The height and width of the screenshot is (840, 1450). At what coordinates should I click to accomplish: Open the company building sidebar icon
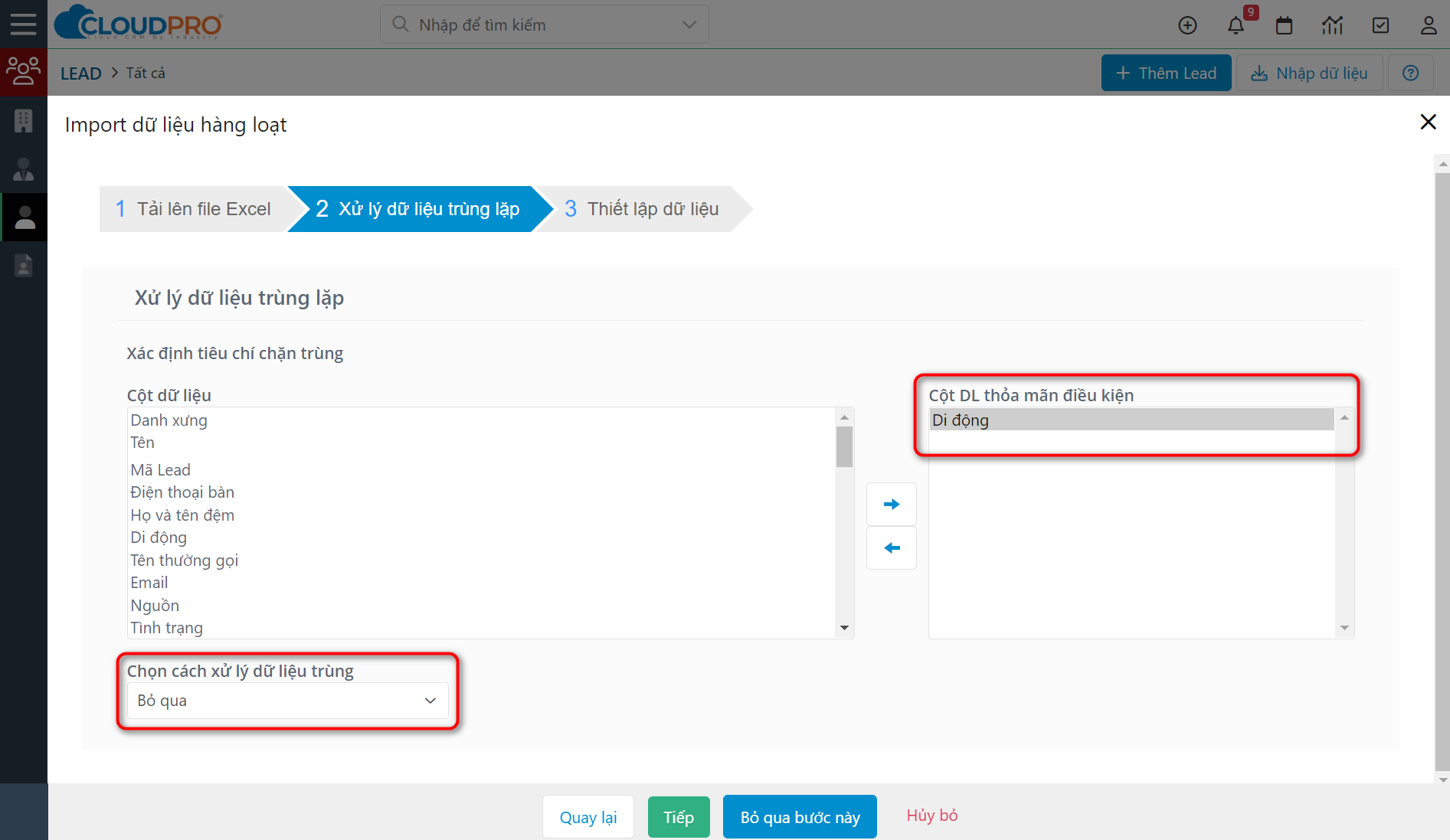pyautogui.click(x=24, y=121)
